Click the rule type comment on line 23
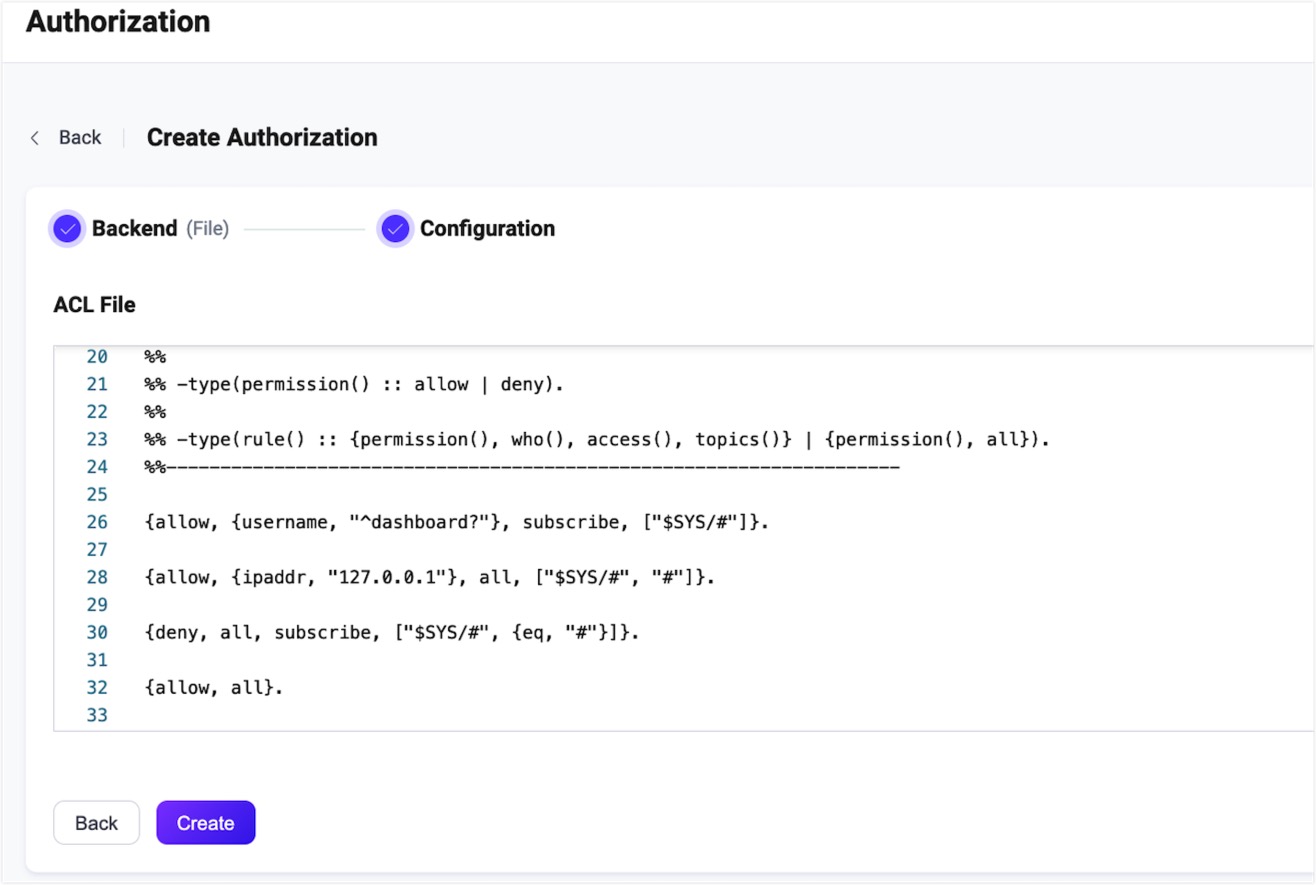The height and width of the screenshot is (885, 1316). (596, 439)
